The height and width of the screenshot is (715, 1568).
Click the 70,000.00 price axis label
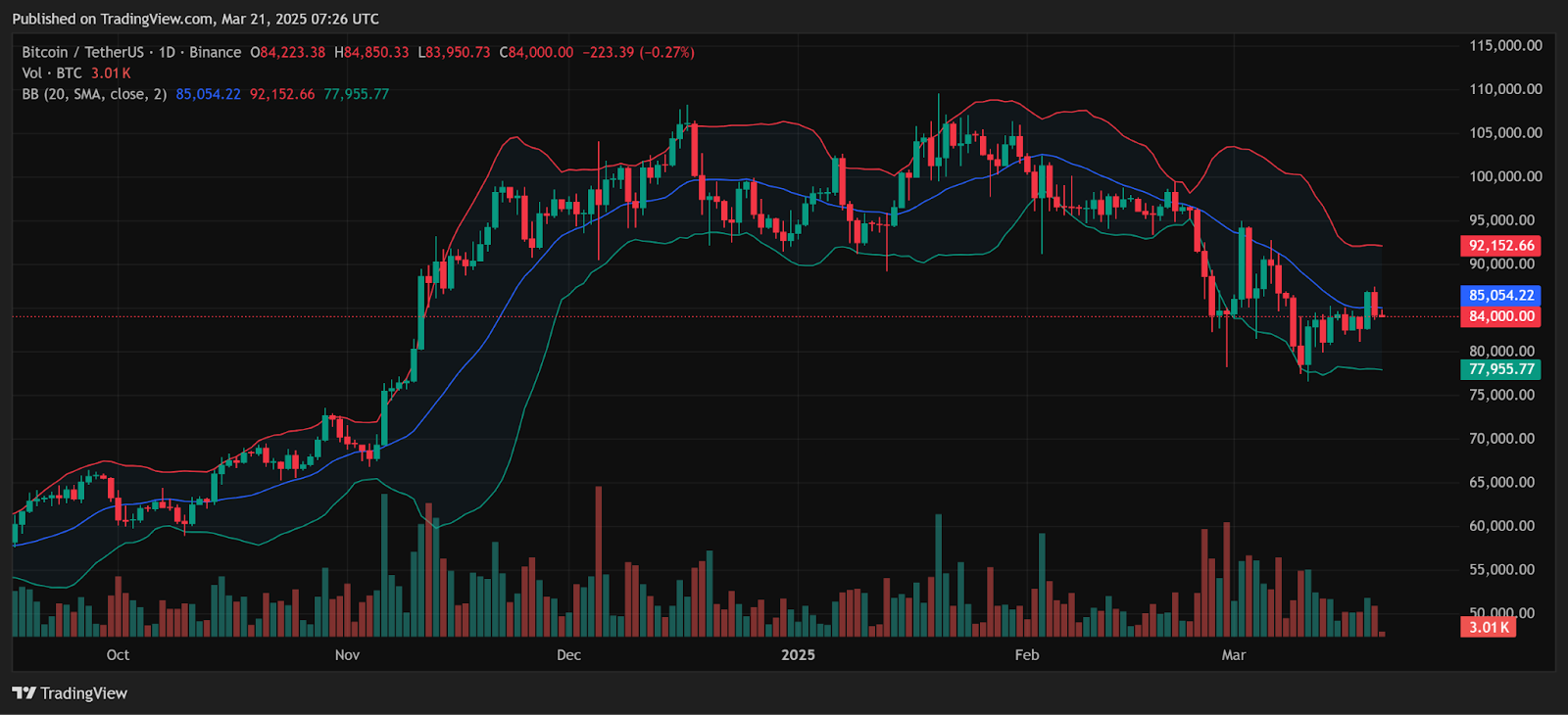[x=1501, y=439]
